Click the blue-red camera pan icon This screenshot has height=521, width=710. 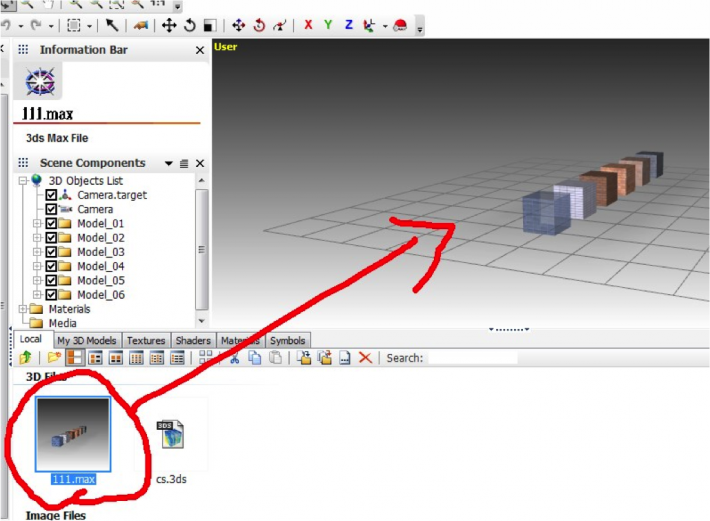pos(238,25)
